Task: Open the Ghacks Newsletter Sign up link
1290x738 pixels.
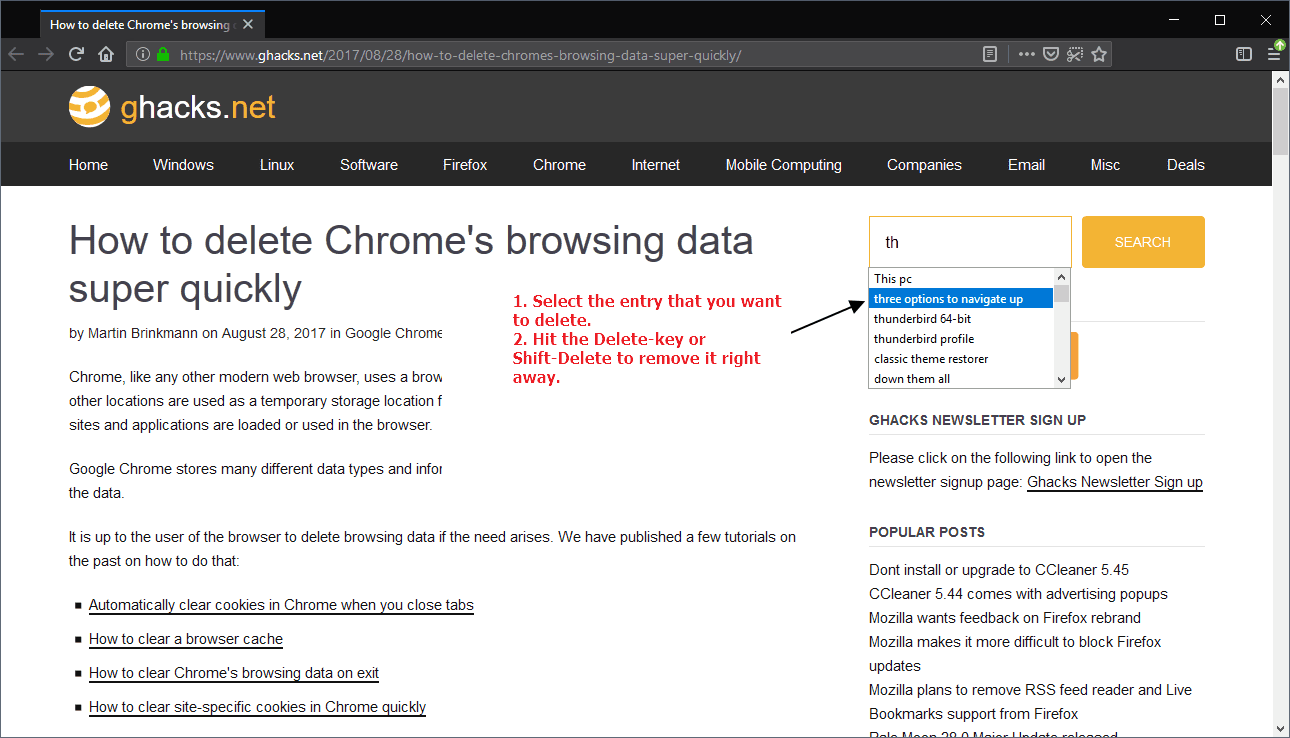Action: point(1114,481)
